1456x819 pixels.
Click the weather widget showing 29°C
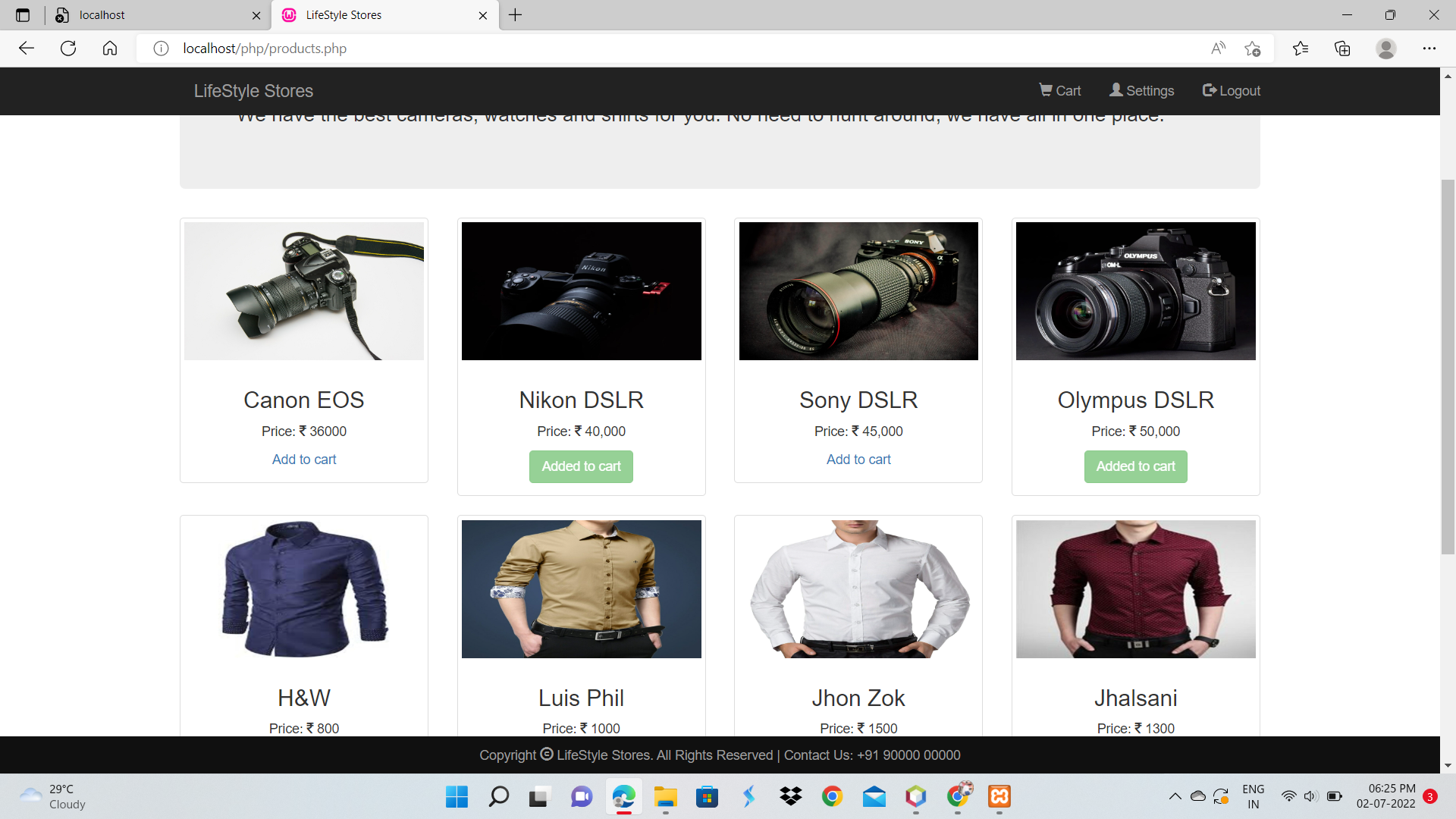point(53,796)
